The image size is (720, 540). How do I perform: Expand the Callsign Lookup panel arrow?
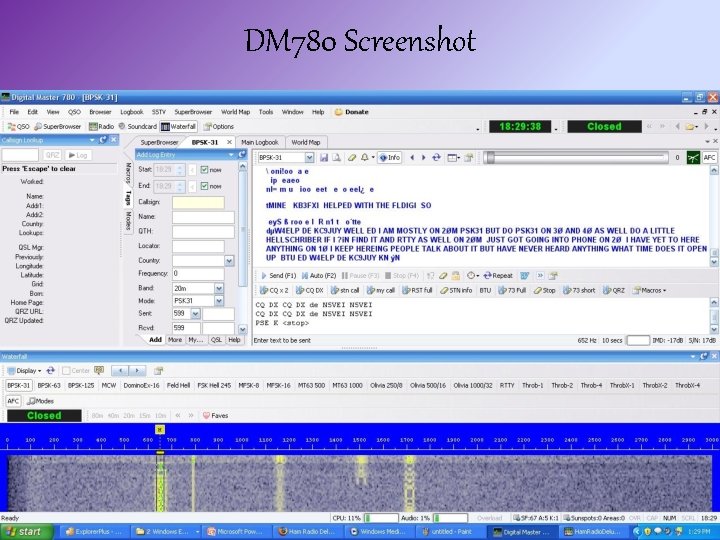click(x=92, y=140)
